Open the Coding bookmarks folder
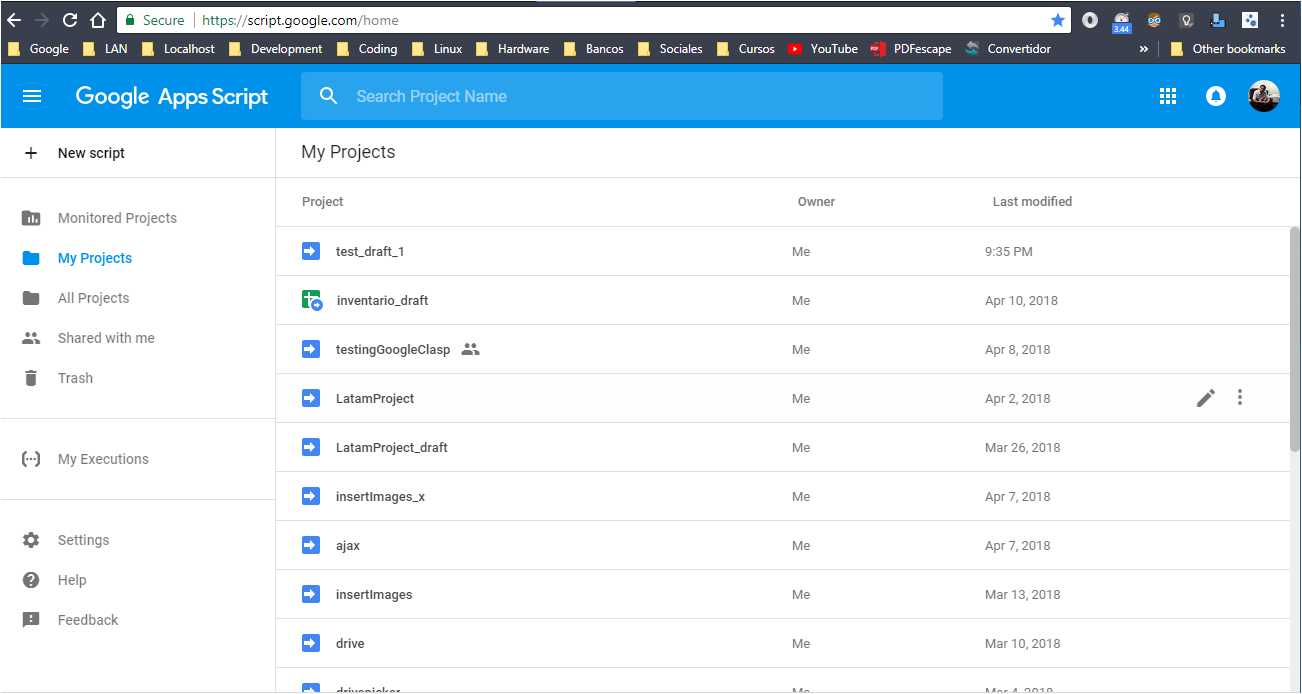Viewport: 1302px width, 694px height. [x=367, y=48]
